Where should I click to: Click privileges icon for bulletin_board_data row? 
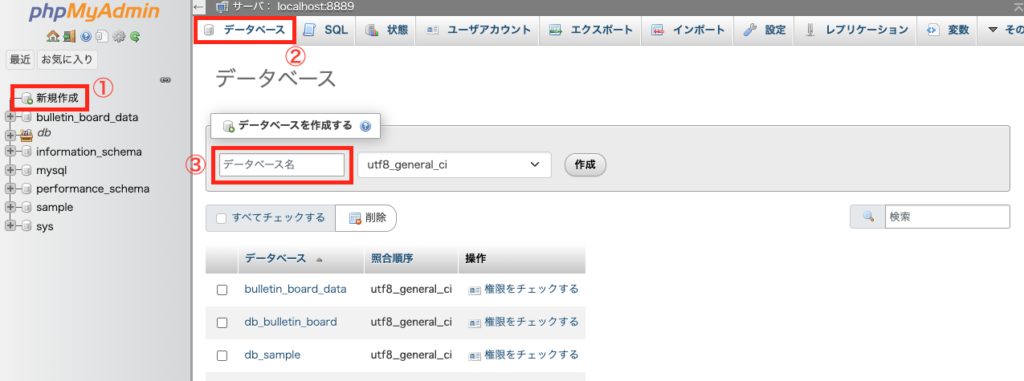click(475, 290)
